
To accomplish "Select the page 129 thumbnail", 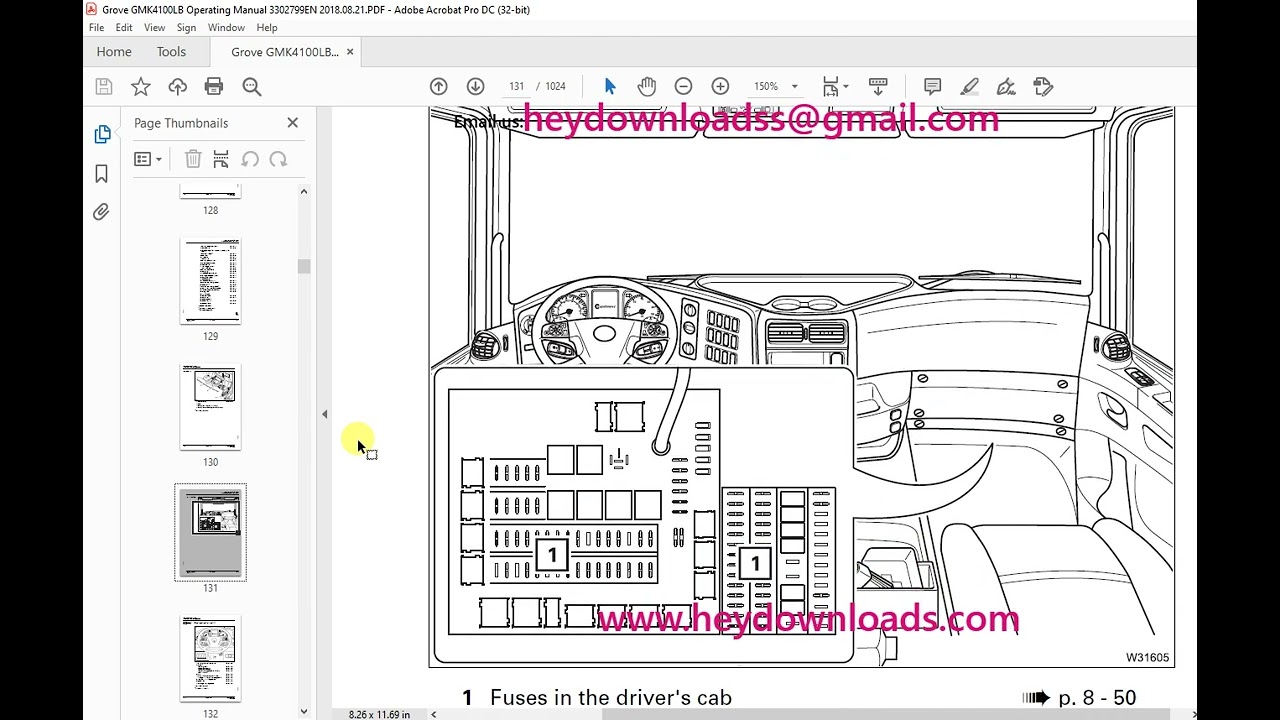I will pyautogui.click(x=210, y=282).
